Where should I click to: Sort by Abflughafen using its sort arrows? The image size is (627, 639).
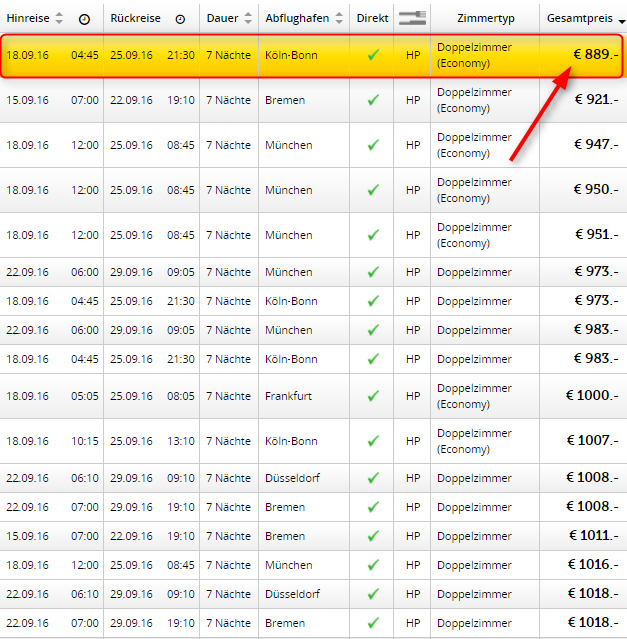point(339,19)
